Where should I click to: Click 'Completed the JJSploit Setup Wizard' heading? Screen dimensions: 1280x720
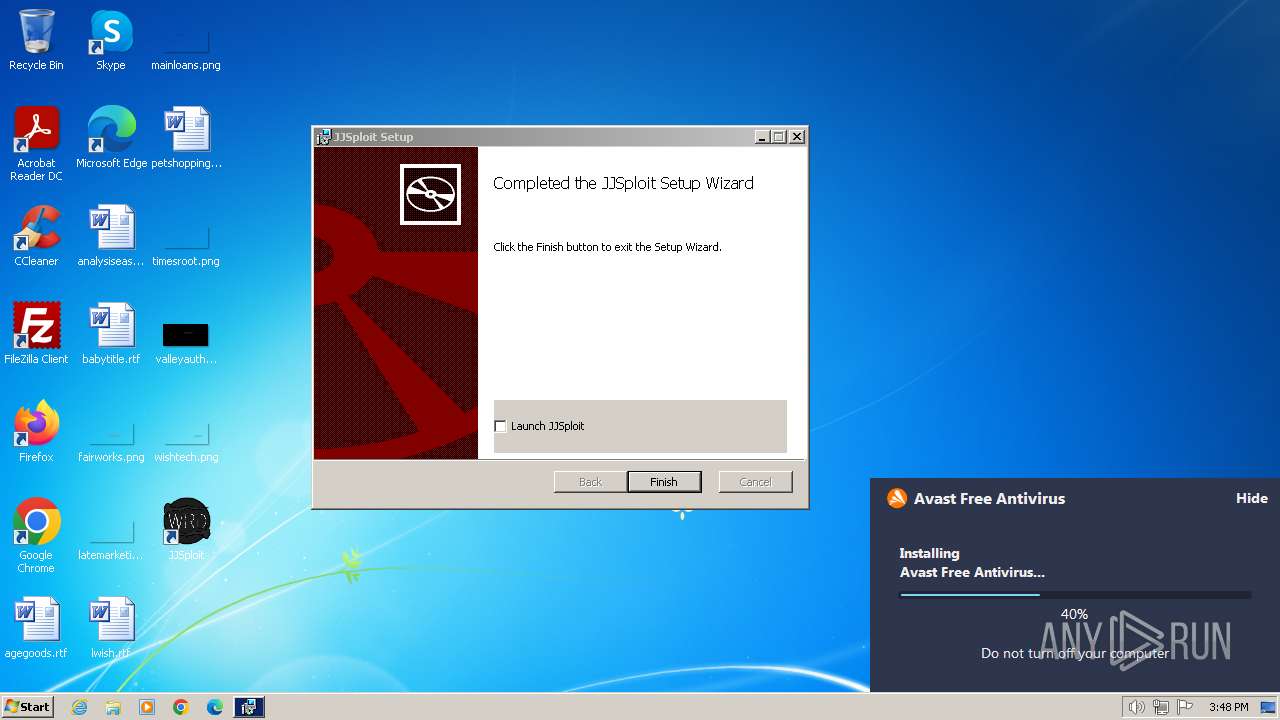623,183
